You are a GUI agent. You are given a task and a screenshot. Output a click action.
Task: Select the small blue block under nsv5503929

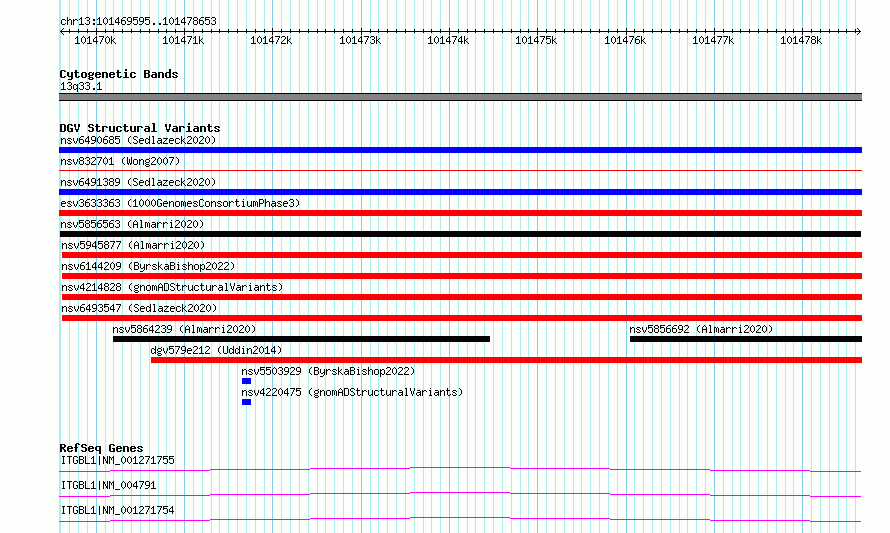(x=246, y=381)
